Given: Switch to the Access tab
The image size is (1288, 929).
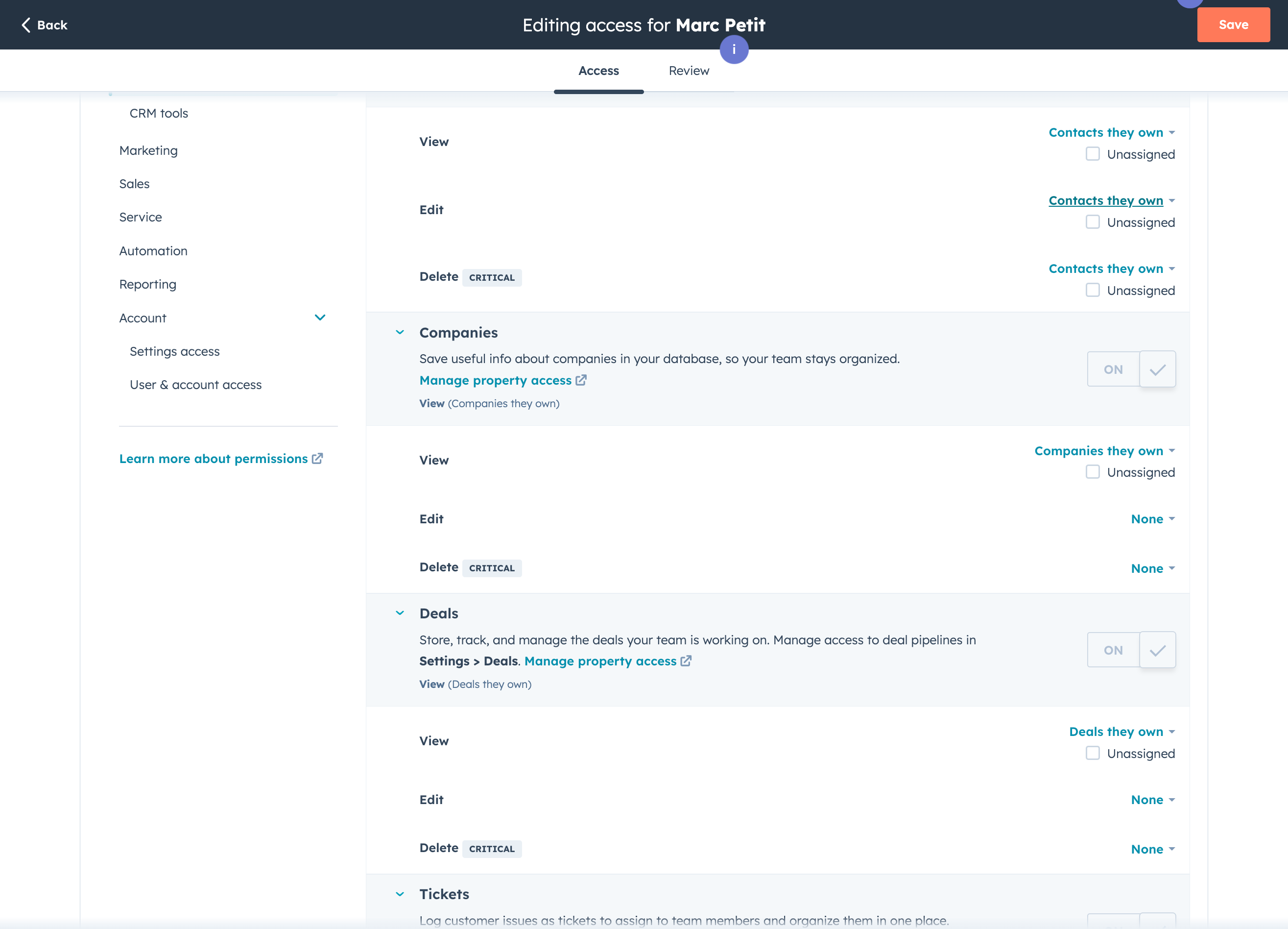Looking at the screenshot, I should (598, 71).
